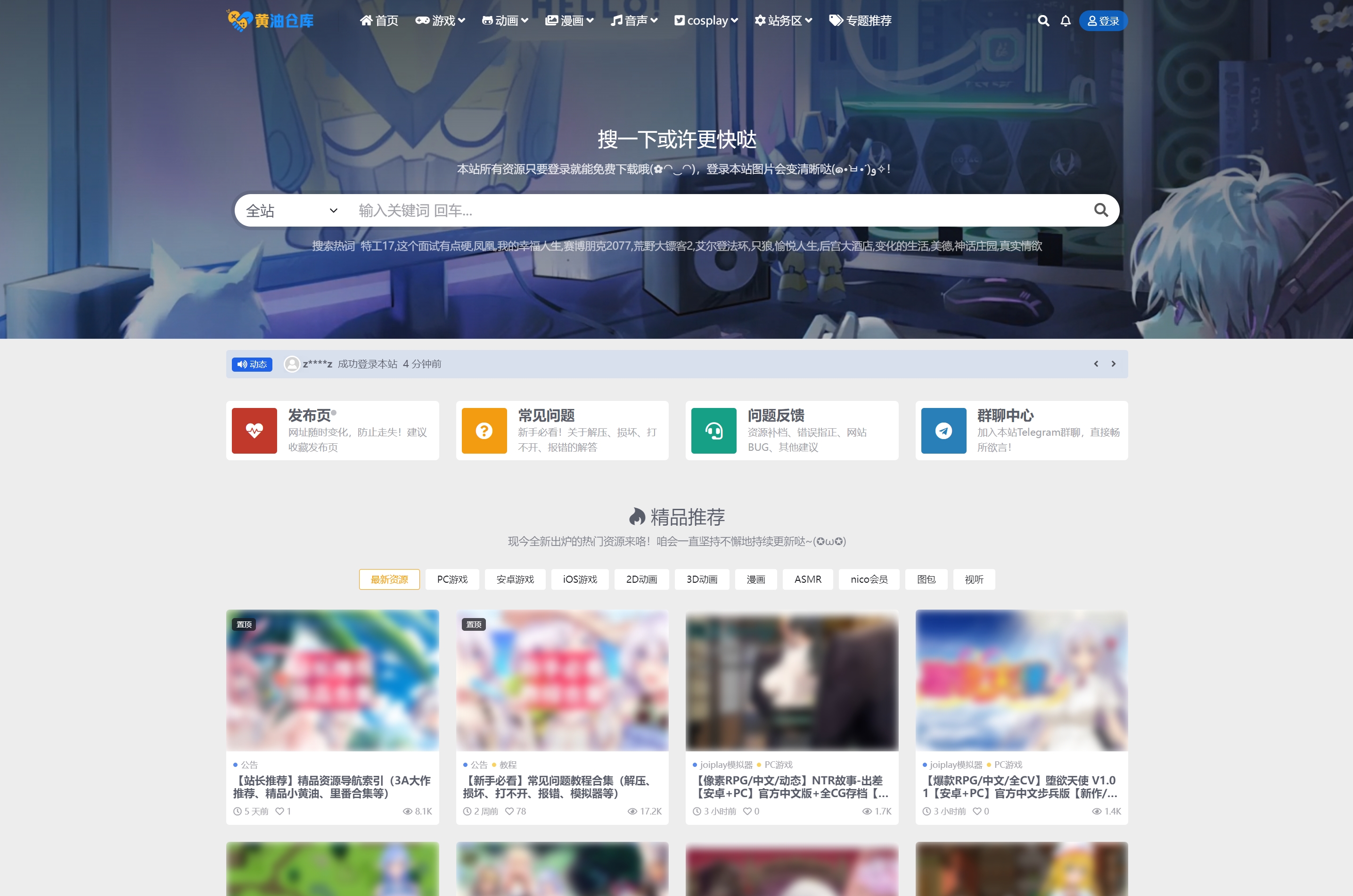
Task: Expand the 游戏 menu dropdown
Action: 440,21
